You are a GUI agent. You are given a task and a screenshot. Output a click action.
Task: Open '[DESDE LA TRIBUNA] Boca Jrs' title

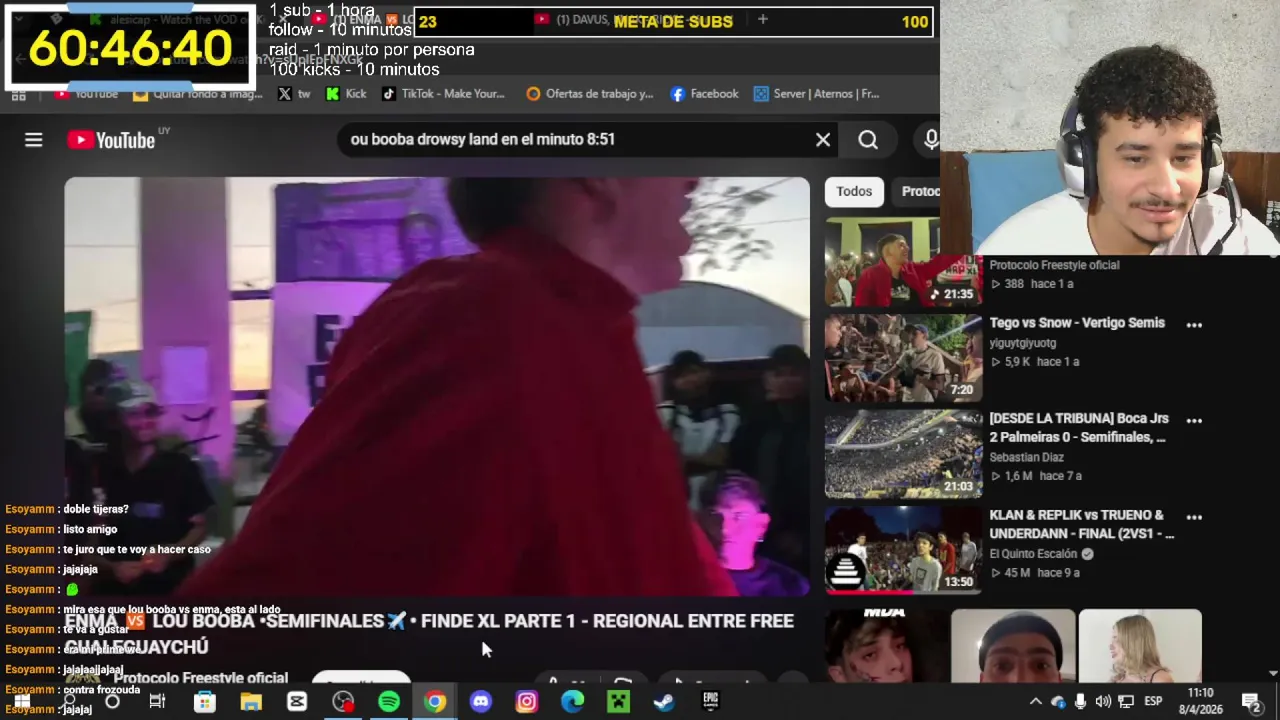(1078, 428)
